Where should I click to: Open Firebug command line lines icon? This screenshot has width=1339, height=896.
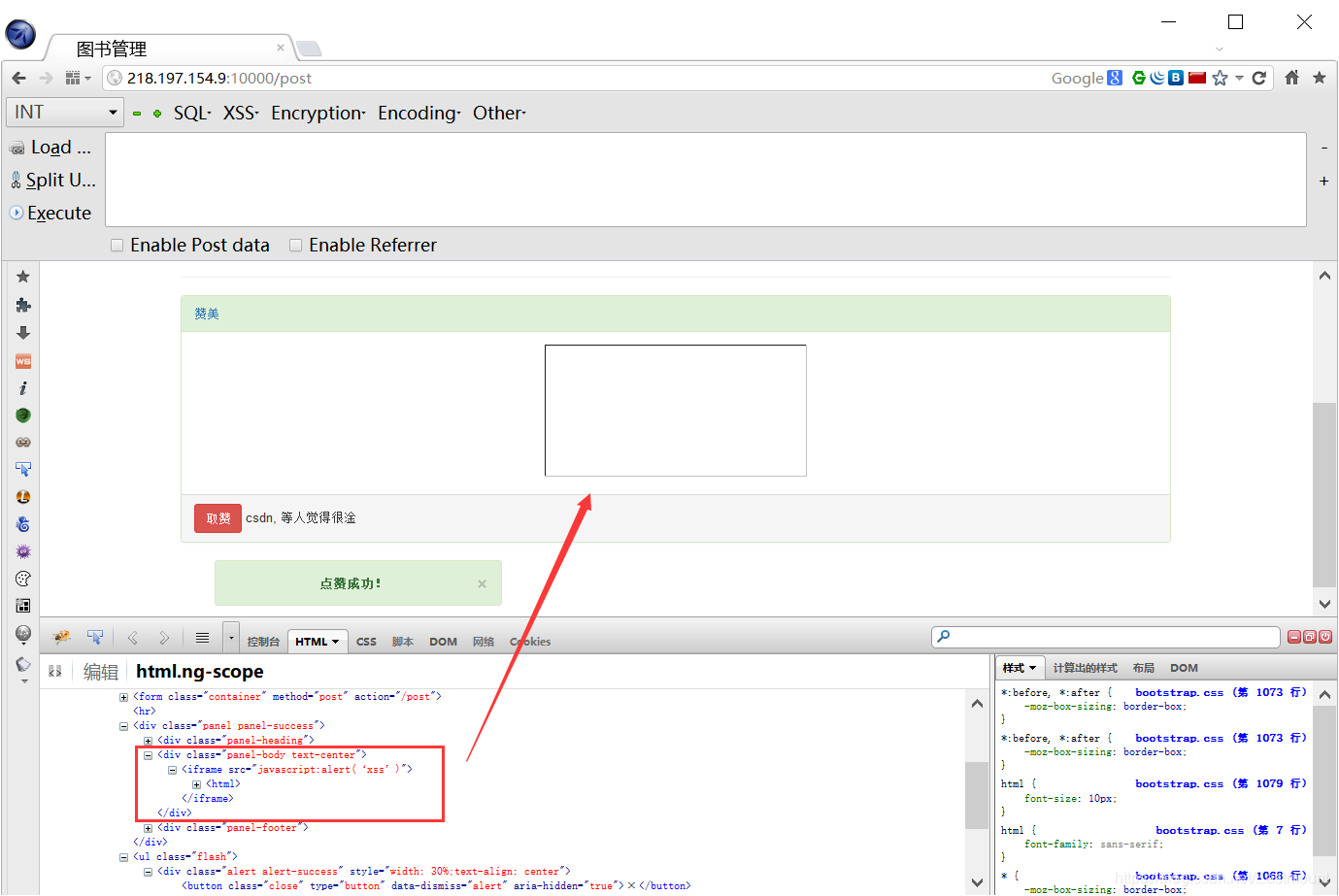[x=202, y=638]
